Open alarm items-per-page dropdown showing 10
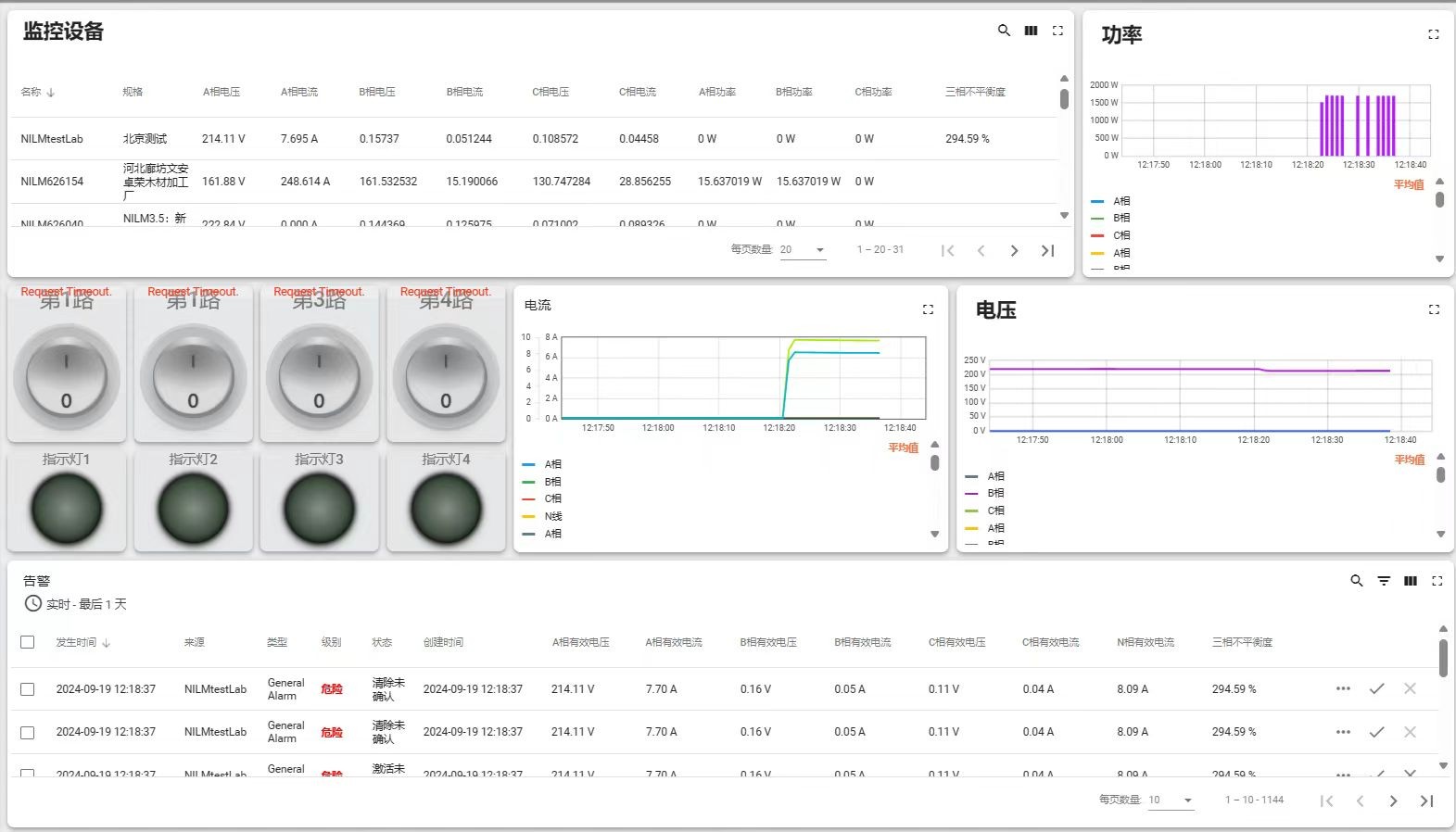Viewport: 1456px width, 832px height. tap(1171, 800)
